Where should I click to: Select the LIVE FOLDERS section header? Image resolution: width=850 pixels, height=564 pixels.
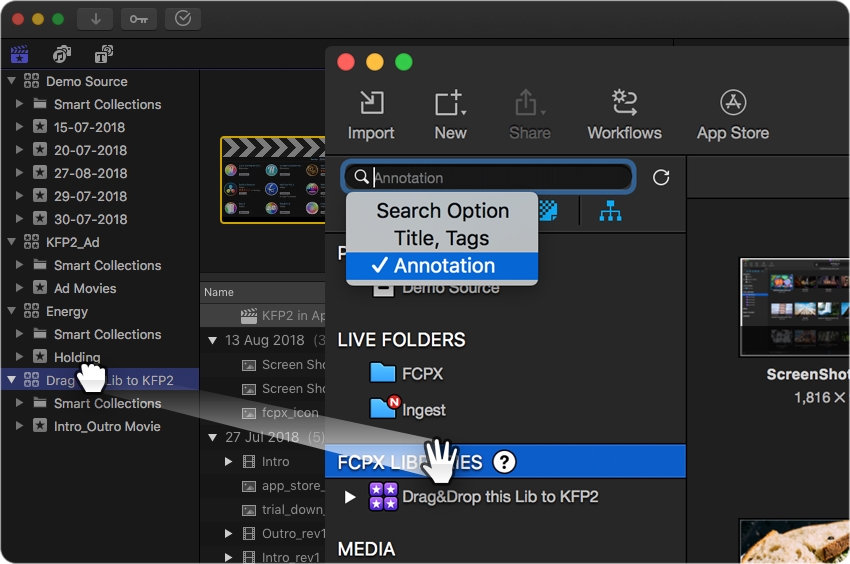coord(401,339)
